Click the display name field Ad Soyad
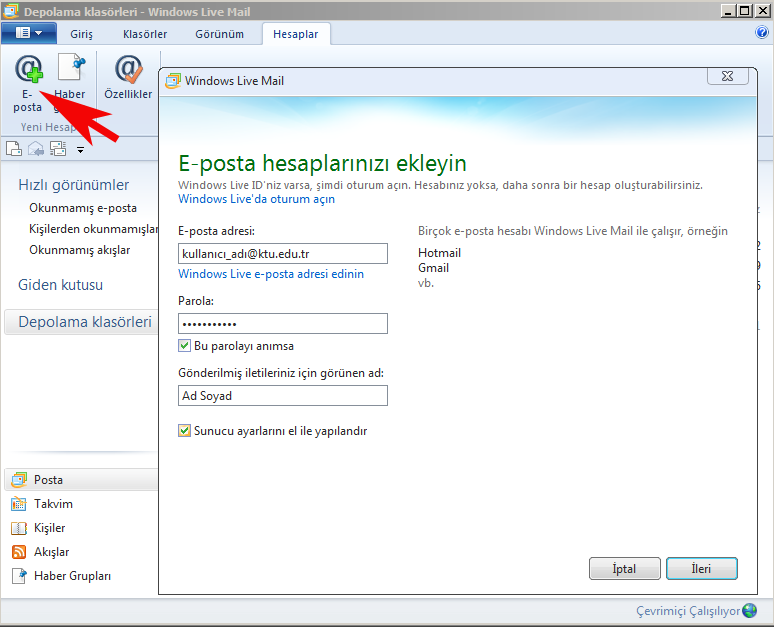The width and height of the screenshot is (774, 627). (283, 396)
